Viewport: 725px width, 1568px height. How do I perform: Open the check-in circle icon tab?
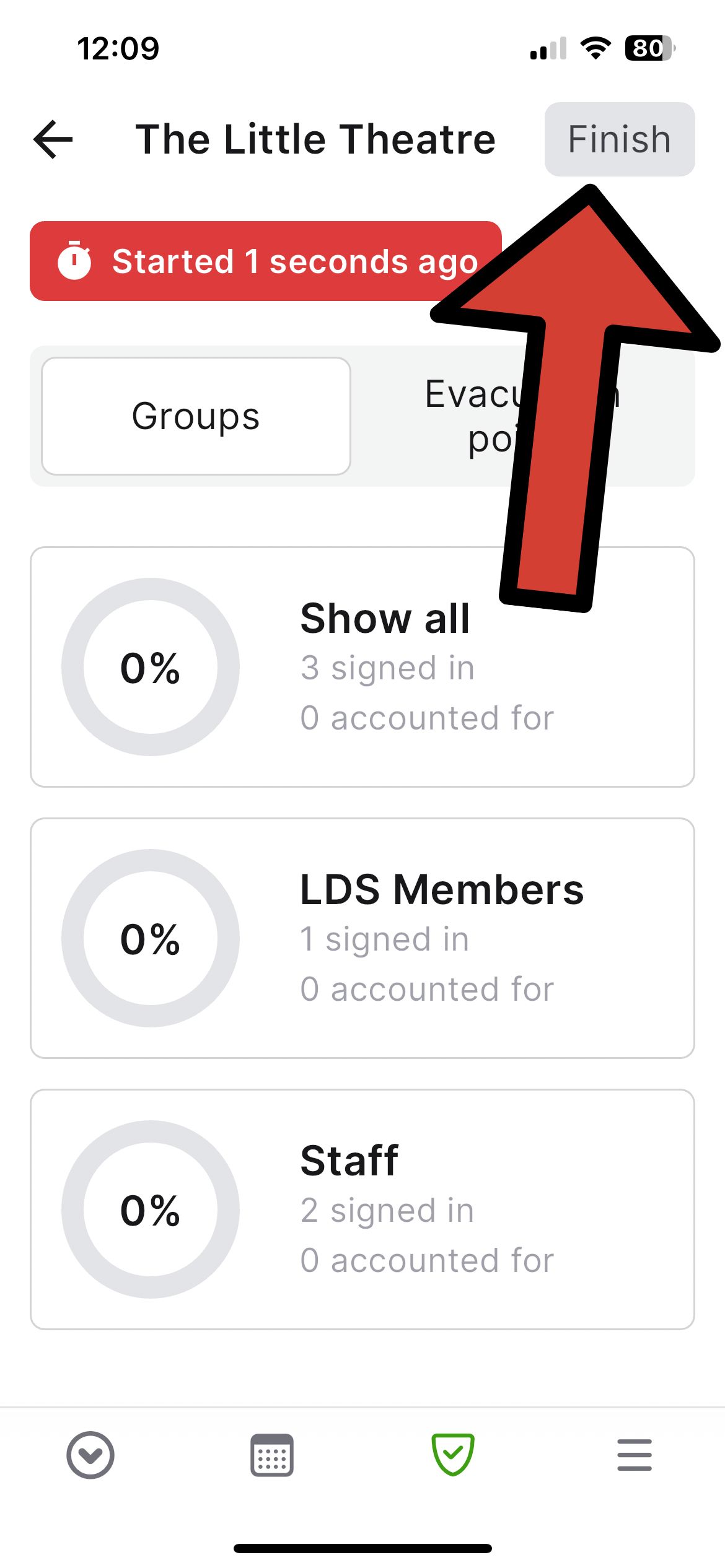90,1455
